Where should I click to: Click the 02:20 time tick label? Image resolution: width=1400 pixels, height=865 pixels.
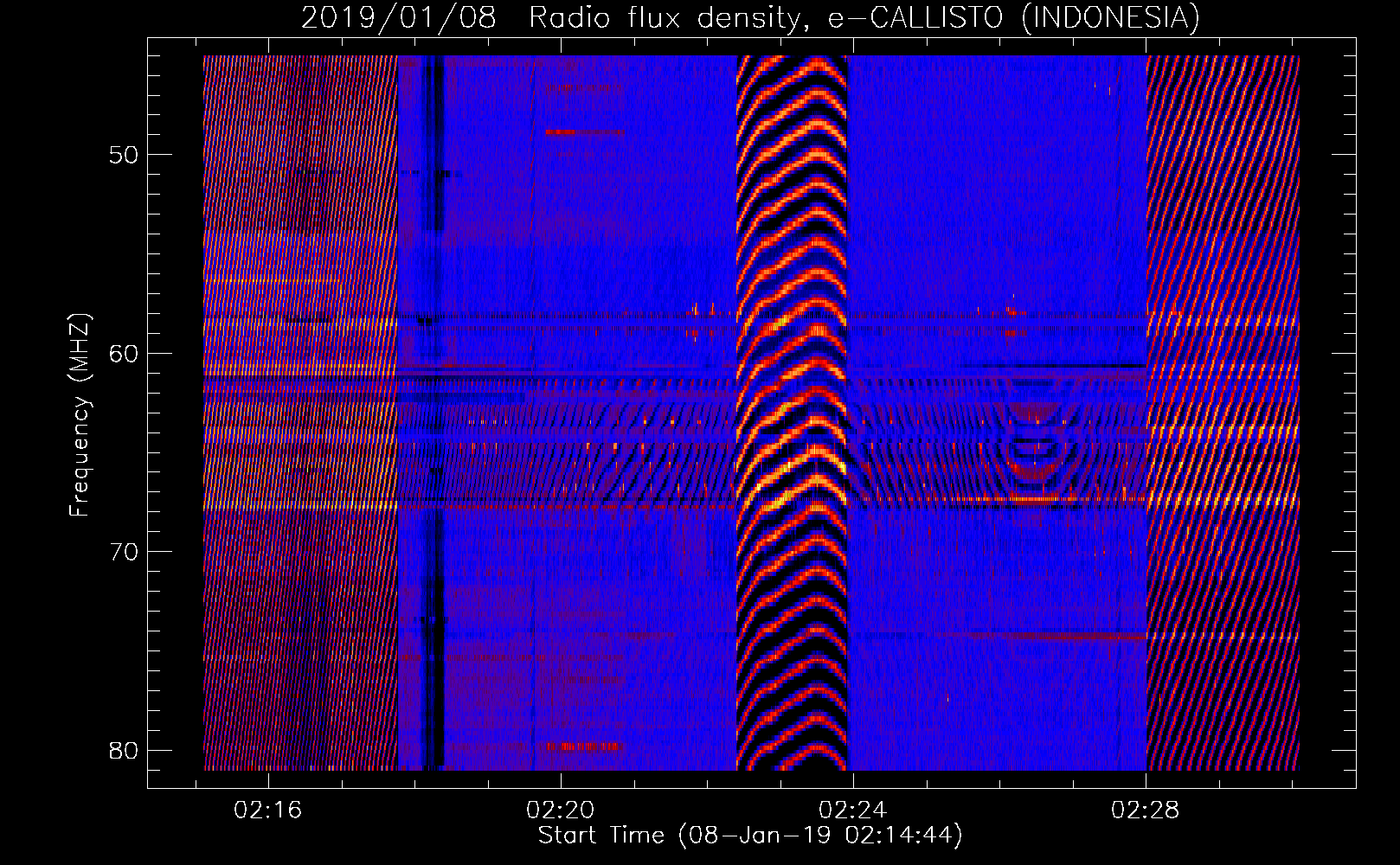[561, 811]
